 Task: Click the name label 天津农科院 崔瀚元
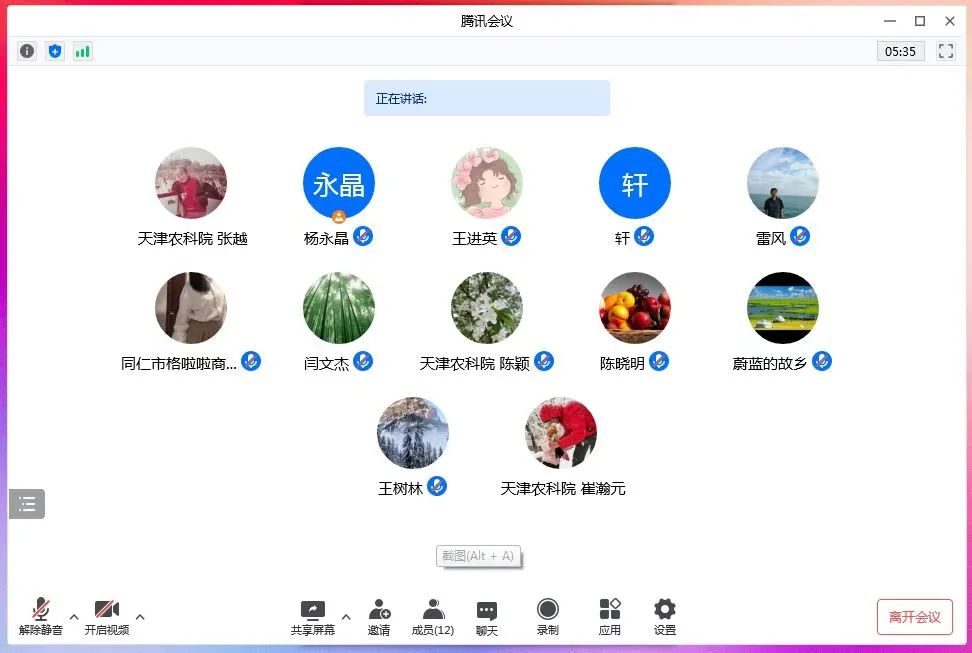562,489
